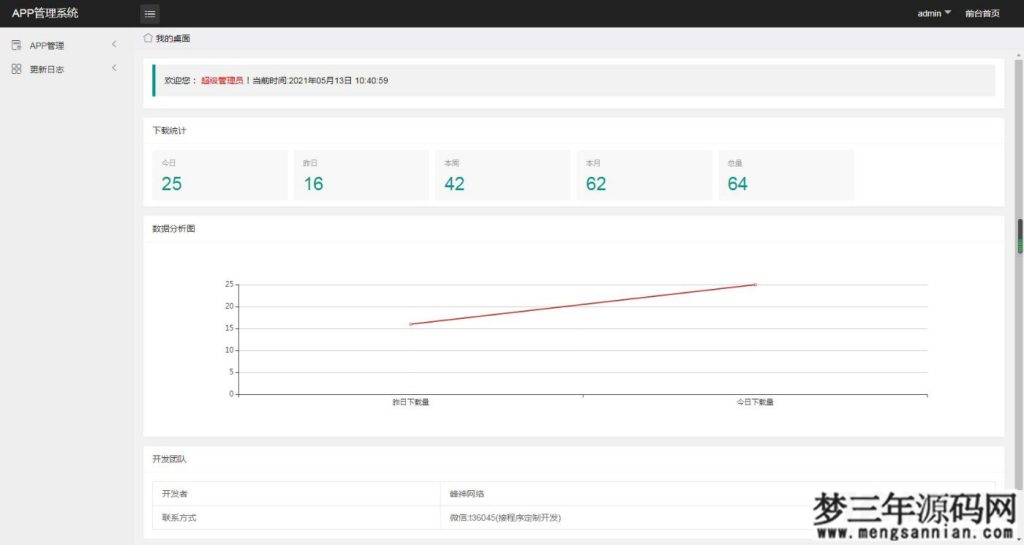Click the home icon beside 我的桌面
The width and height of the screenshot is (1024, 545).
[x=148, y=38]
